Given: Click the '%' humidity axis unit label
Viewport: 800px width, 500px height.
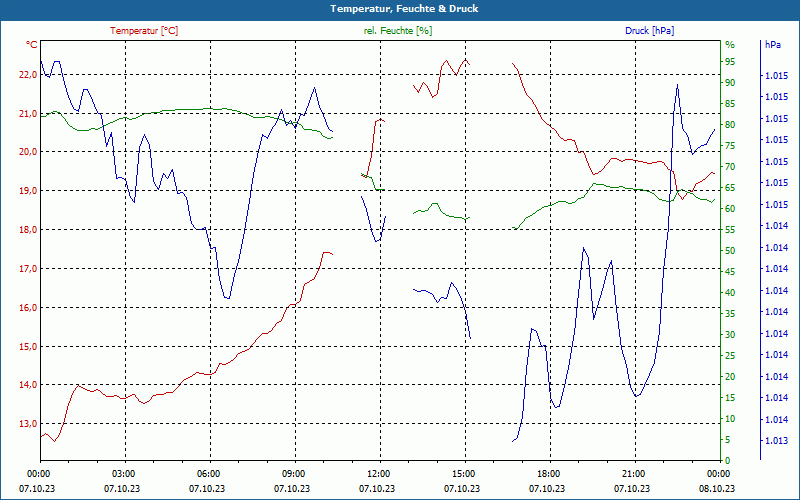Looking at the screenshot, I should [730, 45].
